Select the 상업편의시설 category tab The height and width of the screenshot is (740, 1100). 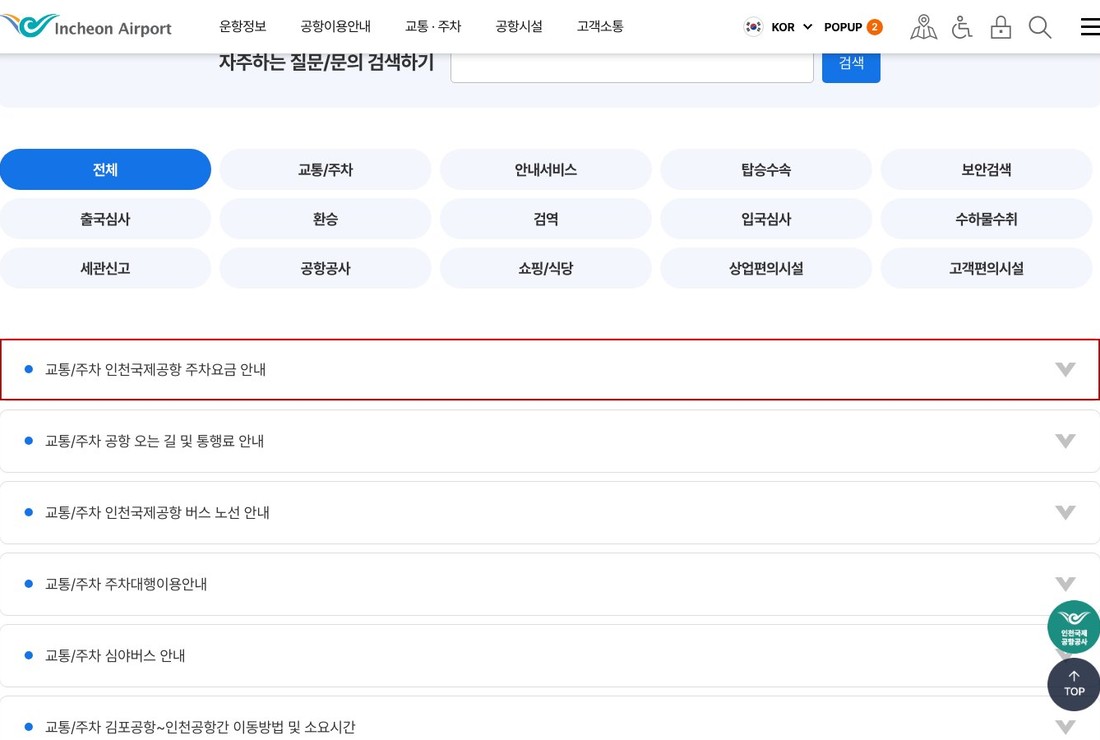click(766, 268)
